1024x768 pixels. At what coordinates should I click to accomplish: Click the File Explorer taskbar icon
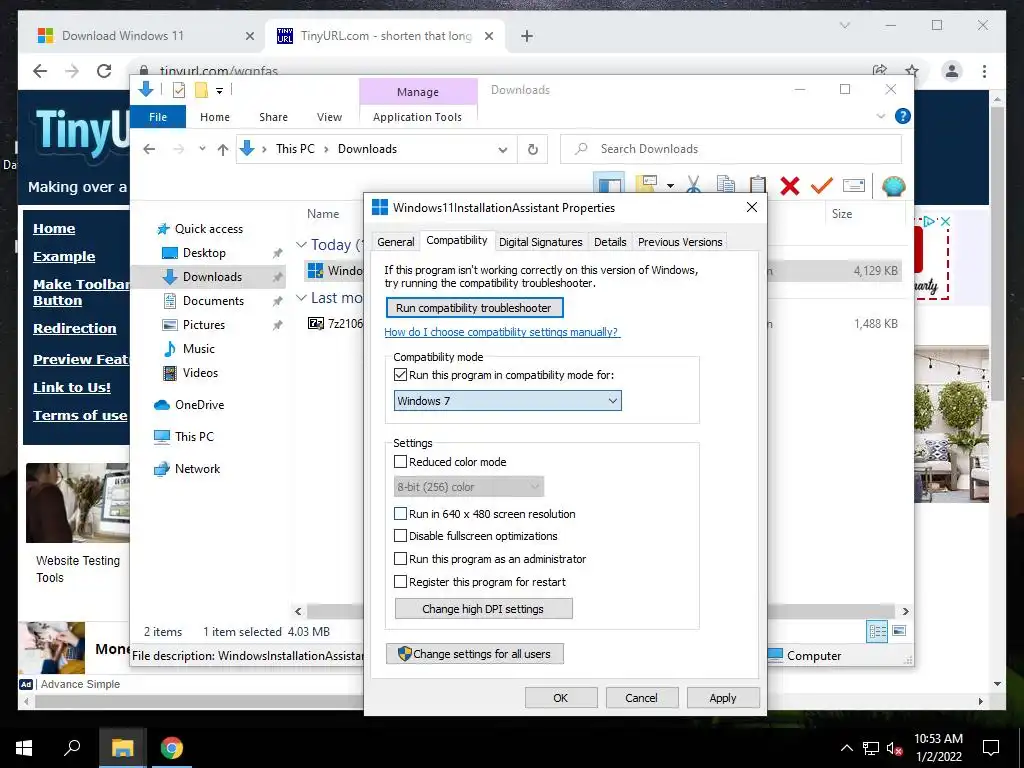(x=122, y=748)
